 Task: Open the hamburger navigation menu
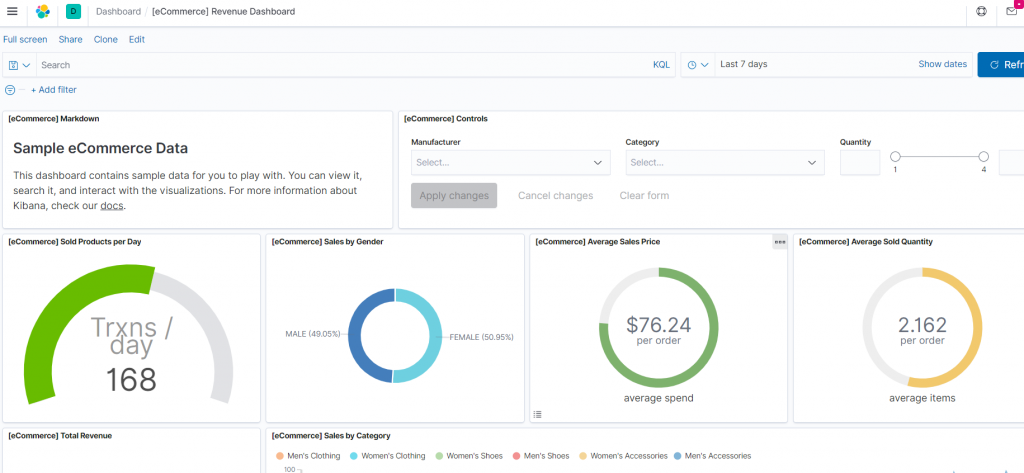(x=12, y=11)
